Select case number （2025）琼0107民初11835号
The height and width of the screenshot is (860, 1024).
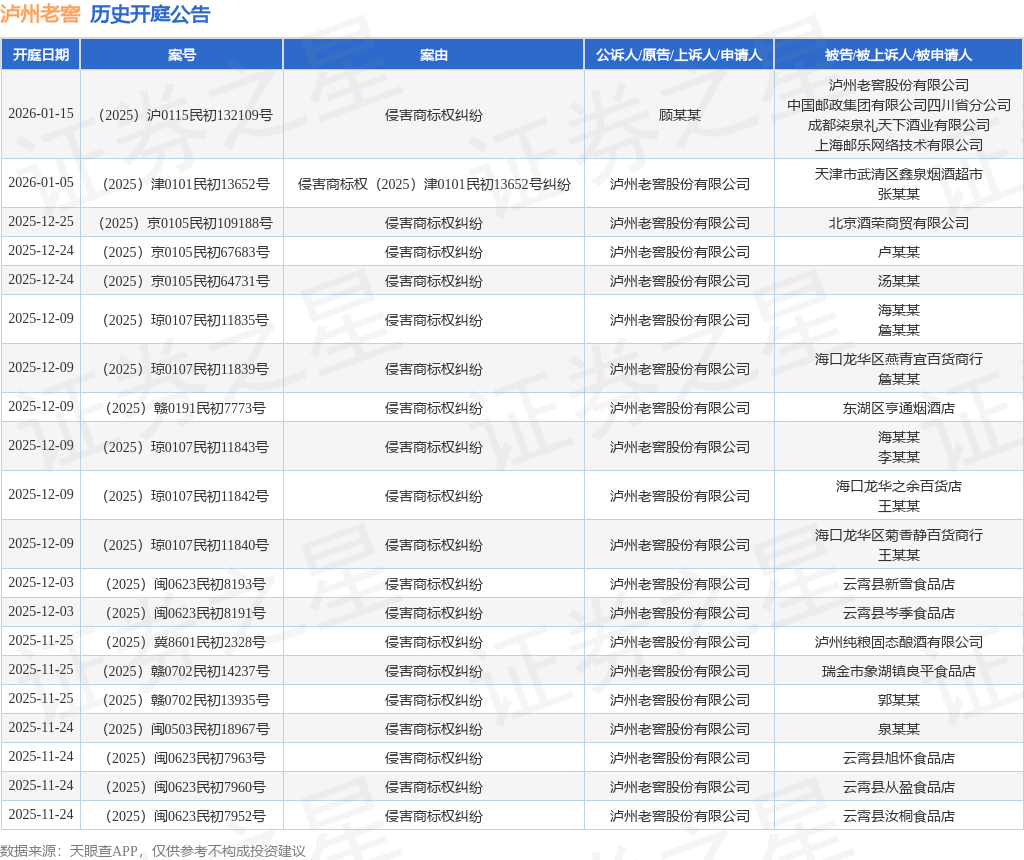point(182,320)
